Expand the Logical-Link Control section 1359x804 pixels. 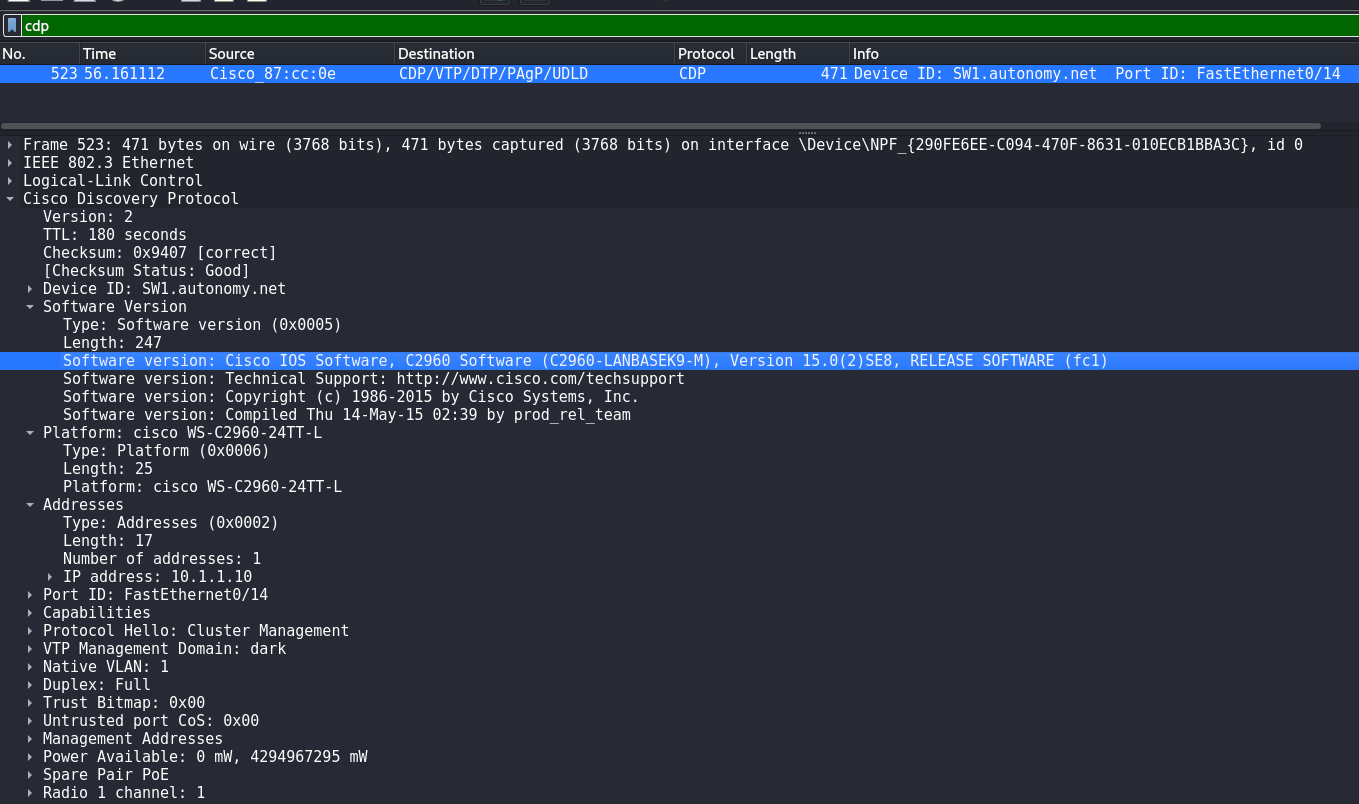11,181
